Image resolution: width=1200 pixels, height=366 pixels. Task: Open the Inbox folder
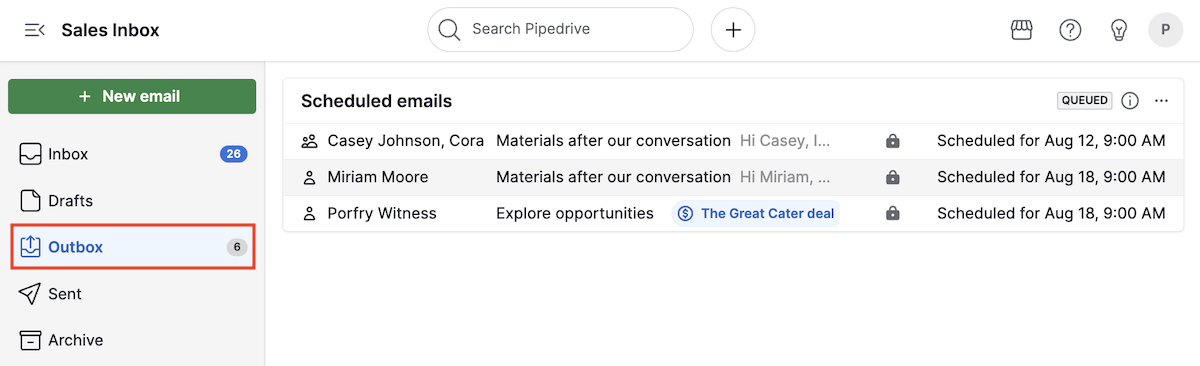(x=132, y=154)
